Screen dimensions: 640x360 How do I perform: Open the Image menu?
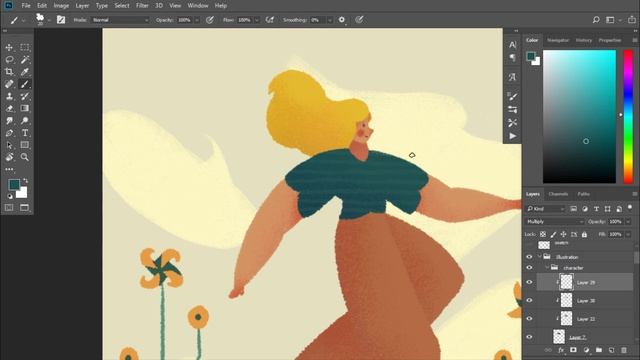tap(61, 6)
